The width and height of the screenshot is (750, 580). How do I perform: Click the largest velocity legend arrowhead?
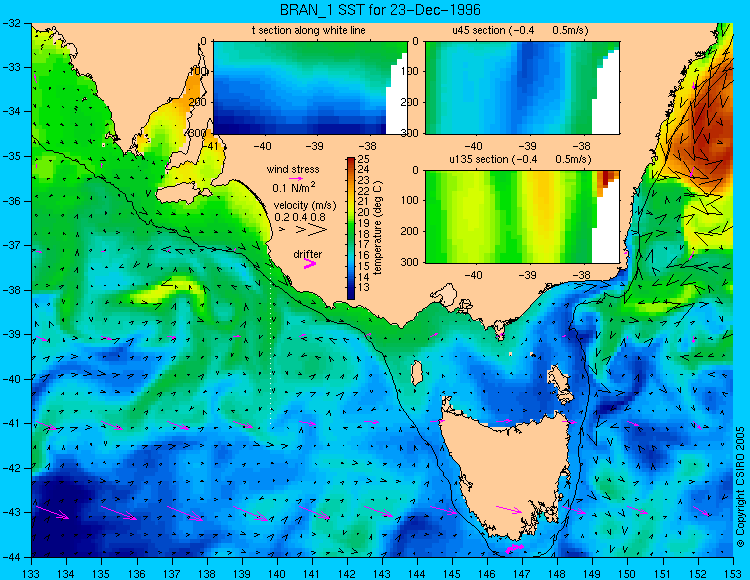318,230
